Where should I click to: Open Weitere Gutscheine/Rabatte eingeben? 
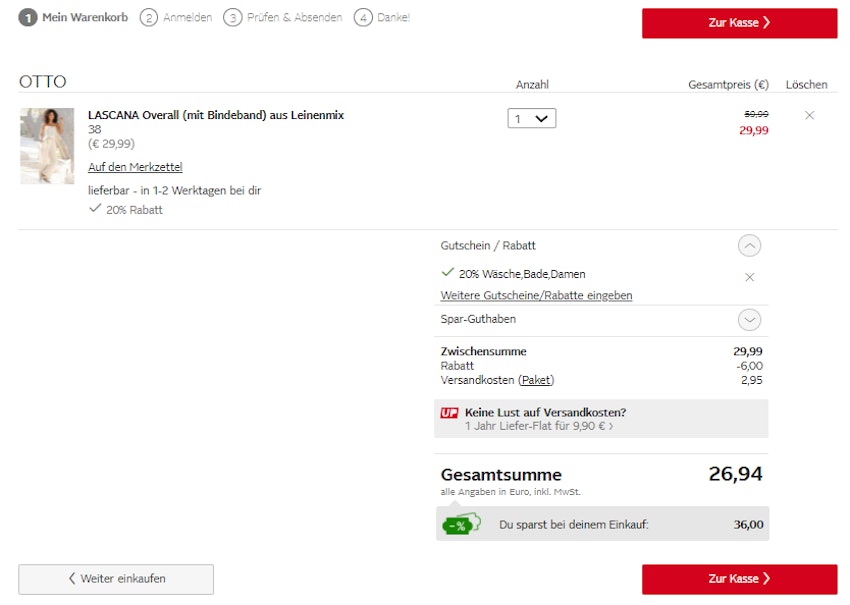tap(535, 295)
